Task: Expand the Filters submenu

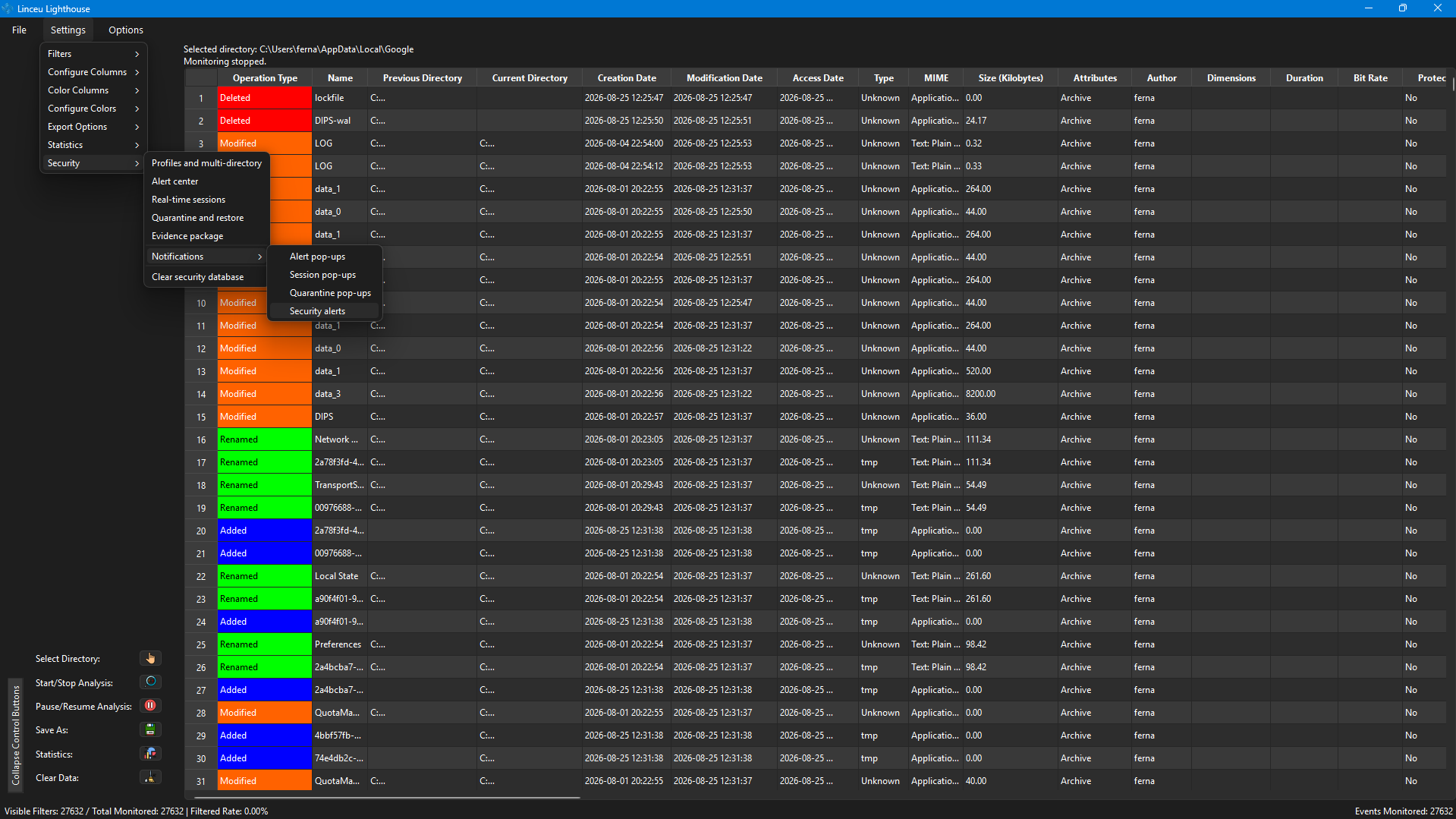Action: tap(93, 54)
